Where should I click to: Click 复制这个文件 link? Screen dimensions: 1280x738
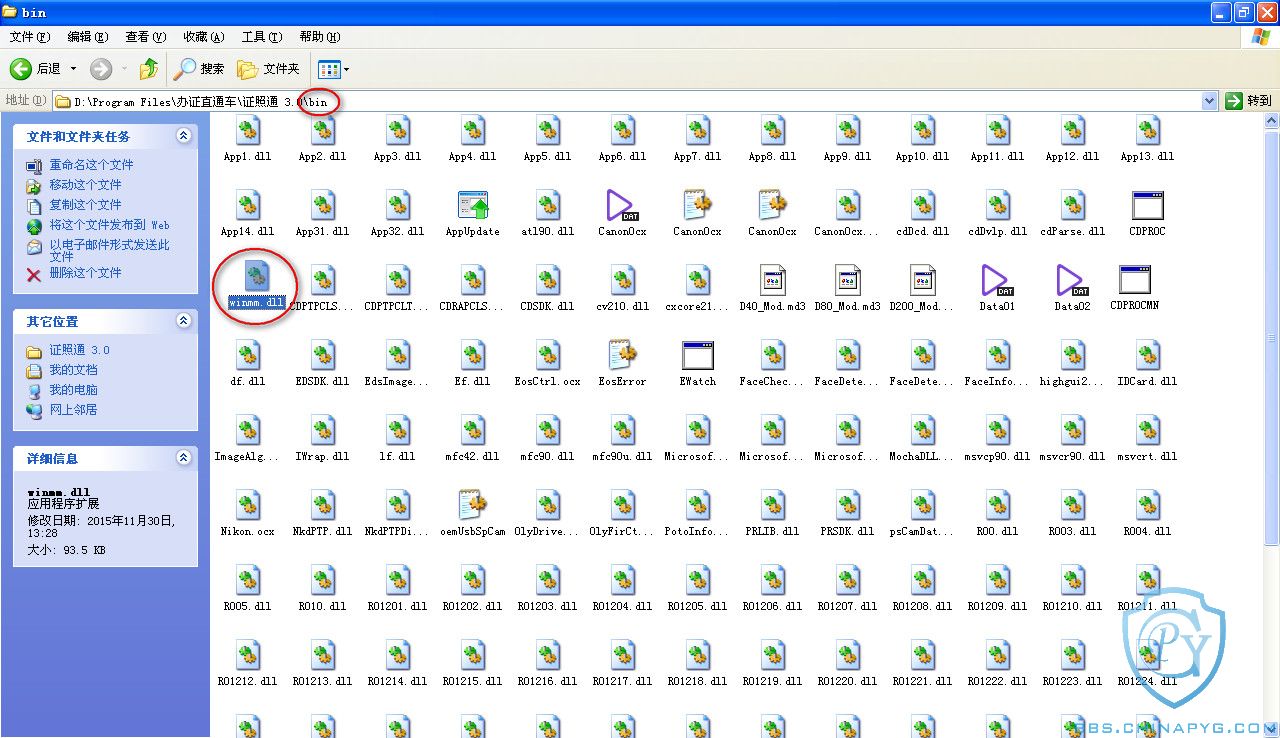point(86,205)
